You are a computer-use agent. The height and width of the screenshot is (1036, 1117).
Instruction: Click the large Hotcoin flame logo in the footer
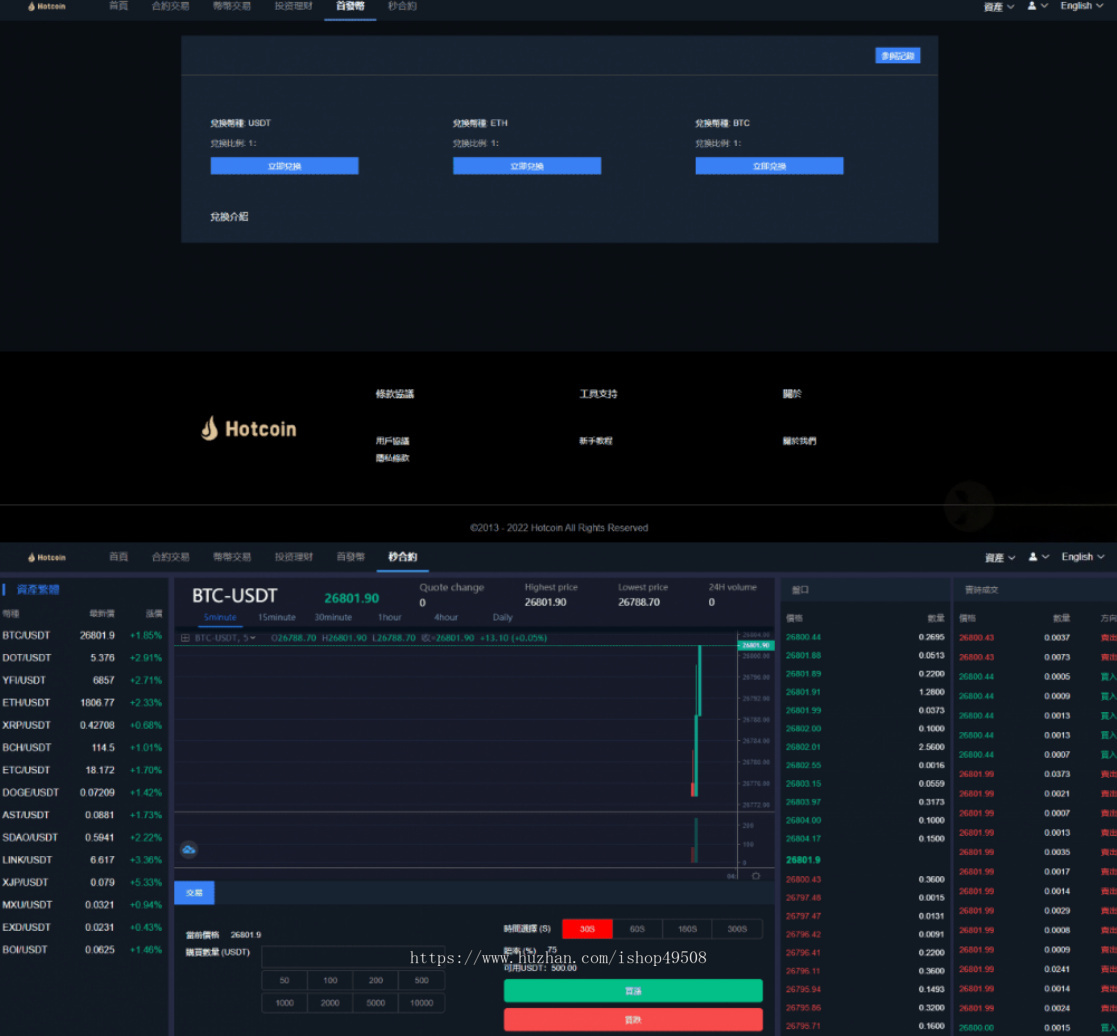[249, 428]
